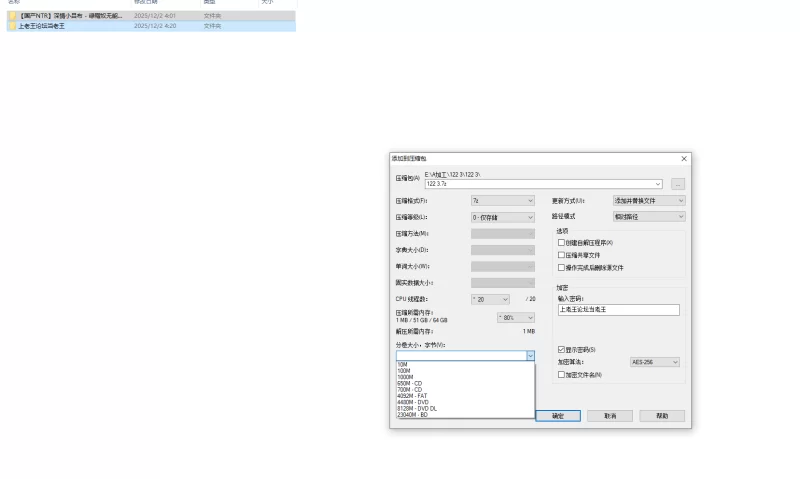Click folder icon of the 4:01 folder row
This screenshot has width=800, height=479.
pos(13,16)
